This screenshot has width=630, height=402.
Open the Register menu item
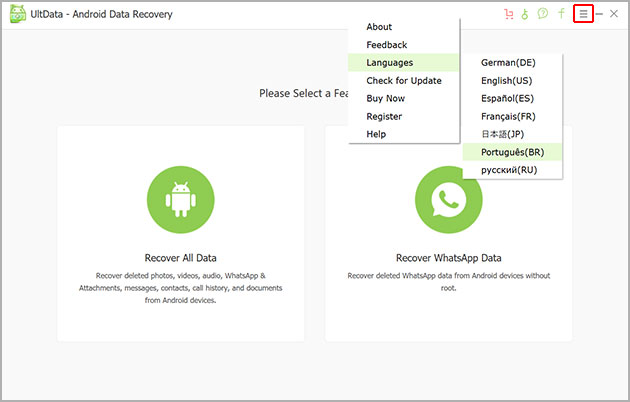click(x=403, y=116)
